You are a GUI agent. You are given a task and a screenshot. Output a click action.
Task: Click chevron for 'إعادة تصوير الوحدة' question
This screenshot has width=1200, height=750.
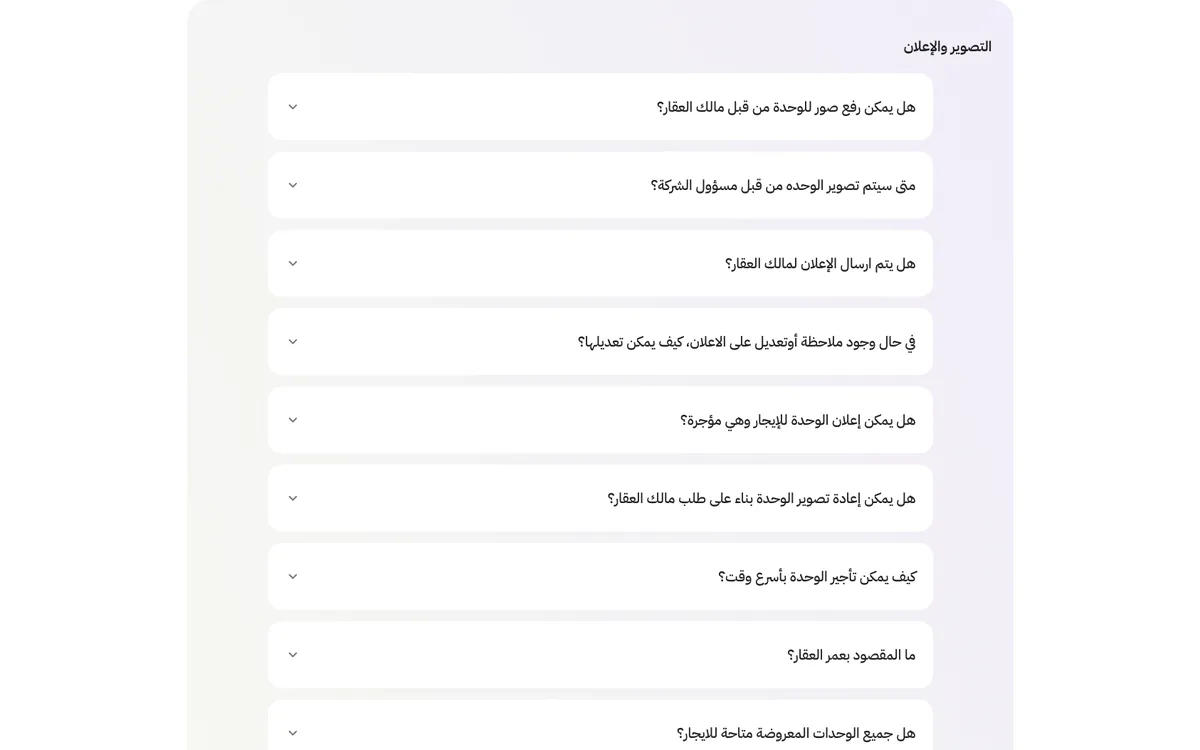(293, 498)
